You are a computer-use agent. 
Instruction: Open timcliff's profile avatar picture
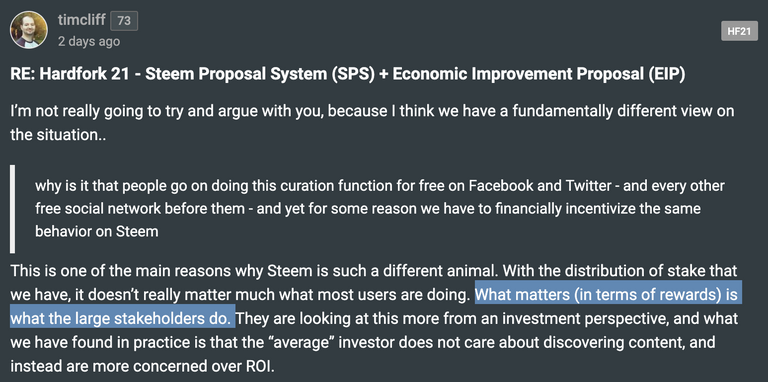(29, 30)
